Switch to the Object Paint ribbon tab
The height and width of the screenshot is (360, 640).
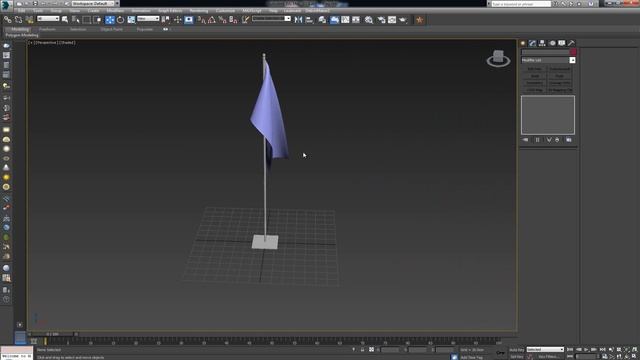111,29
